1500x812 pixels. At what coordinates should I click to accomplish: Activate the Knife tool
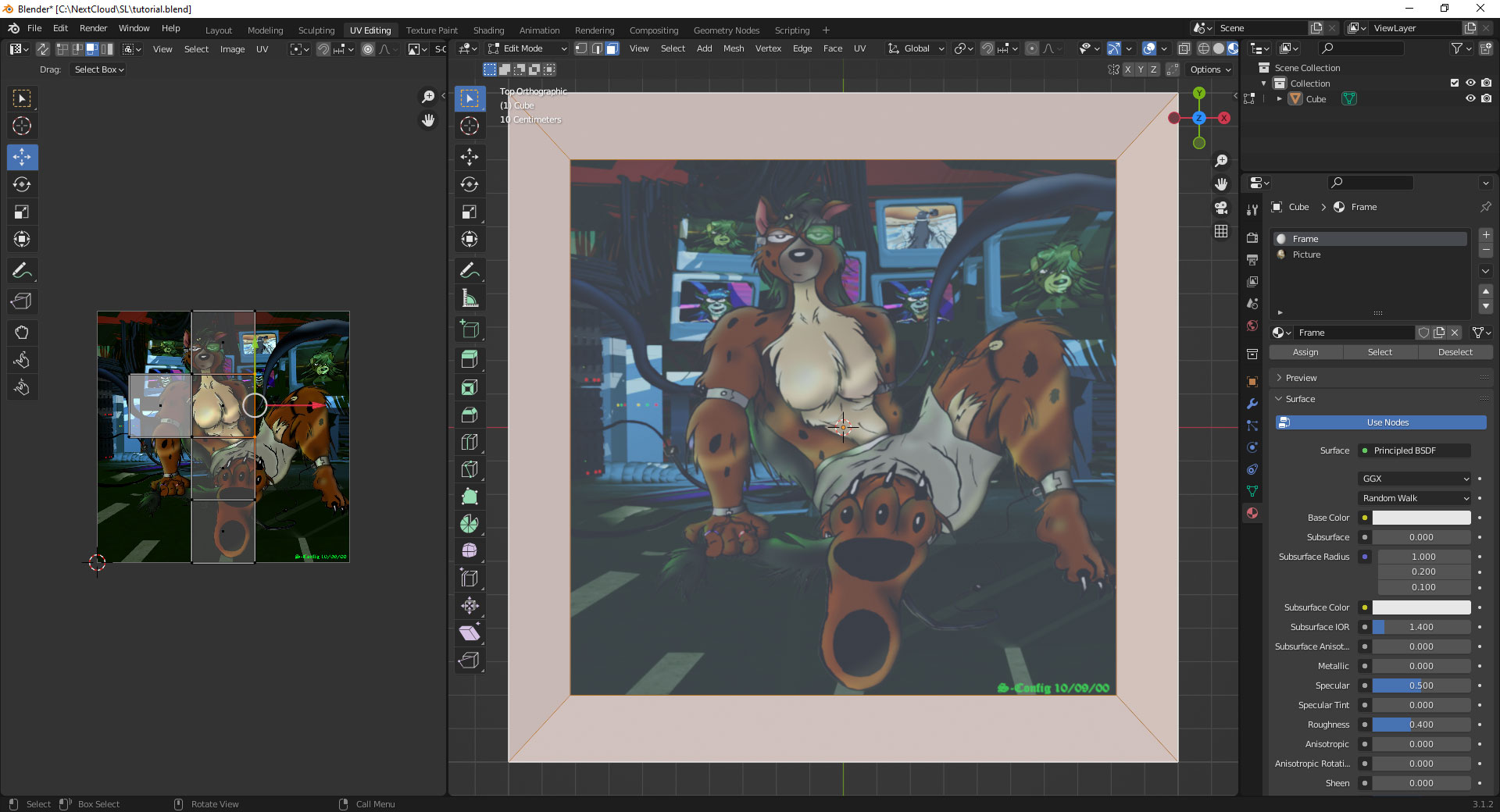(x=470, y=469)
